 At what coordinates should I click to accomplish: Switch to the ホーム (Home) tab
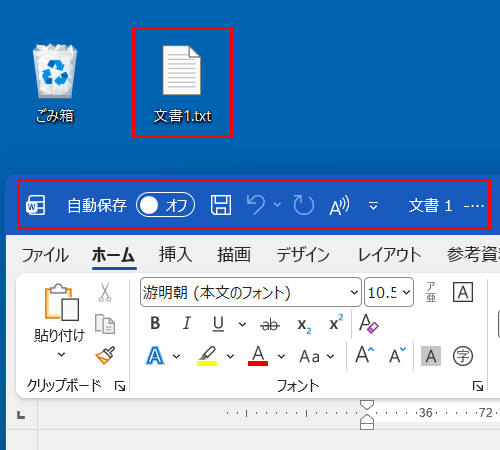[114, 255]
